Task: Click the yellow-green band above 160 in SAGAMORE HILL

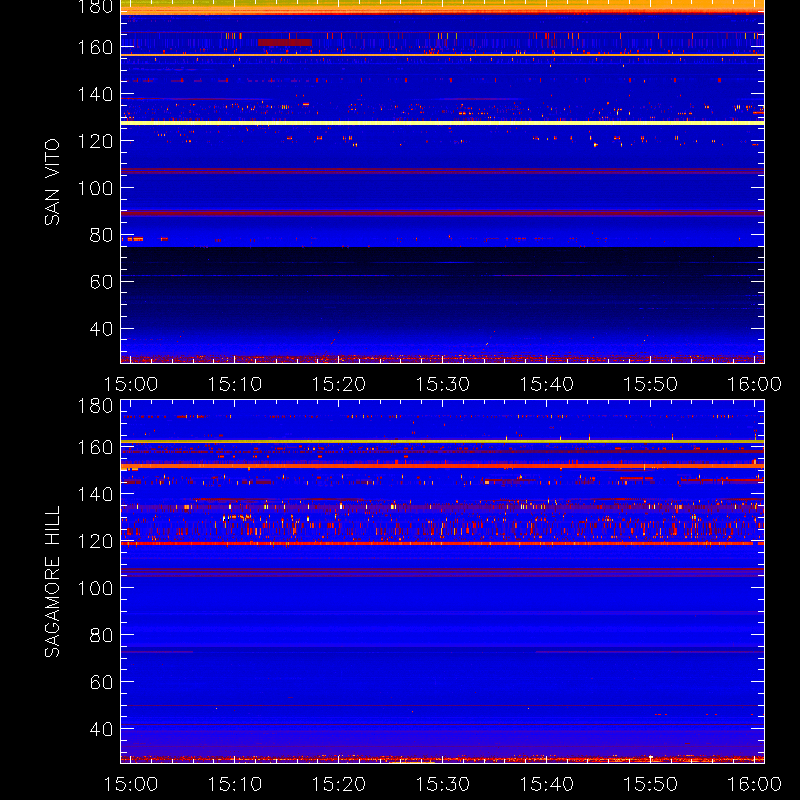Action: point(442,441)
